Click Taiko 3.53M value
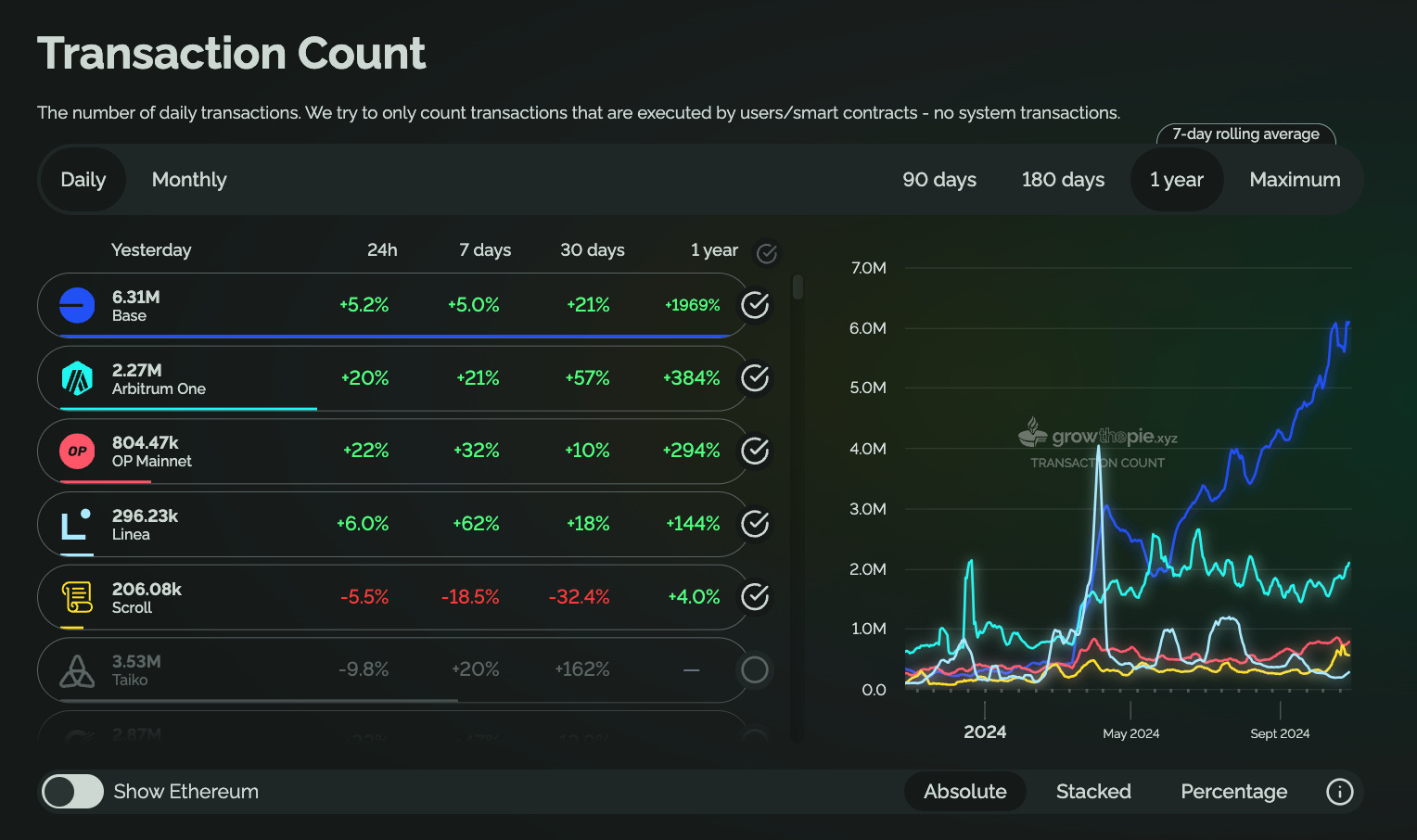Screen dimensions: 1417x840 tap(136, 662)
